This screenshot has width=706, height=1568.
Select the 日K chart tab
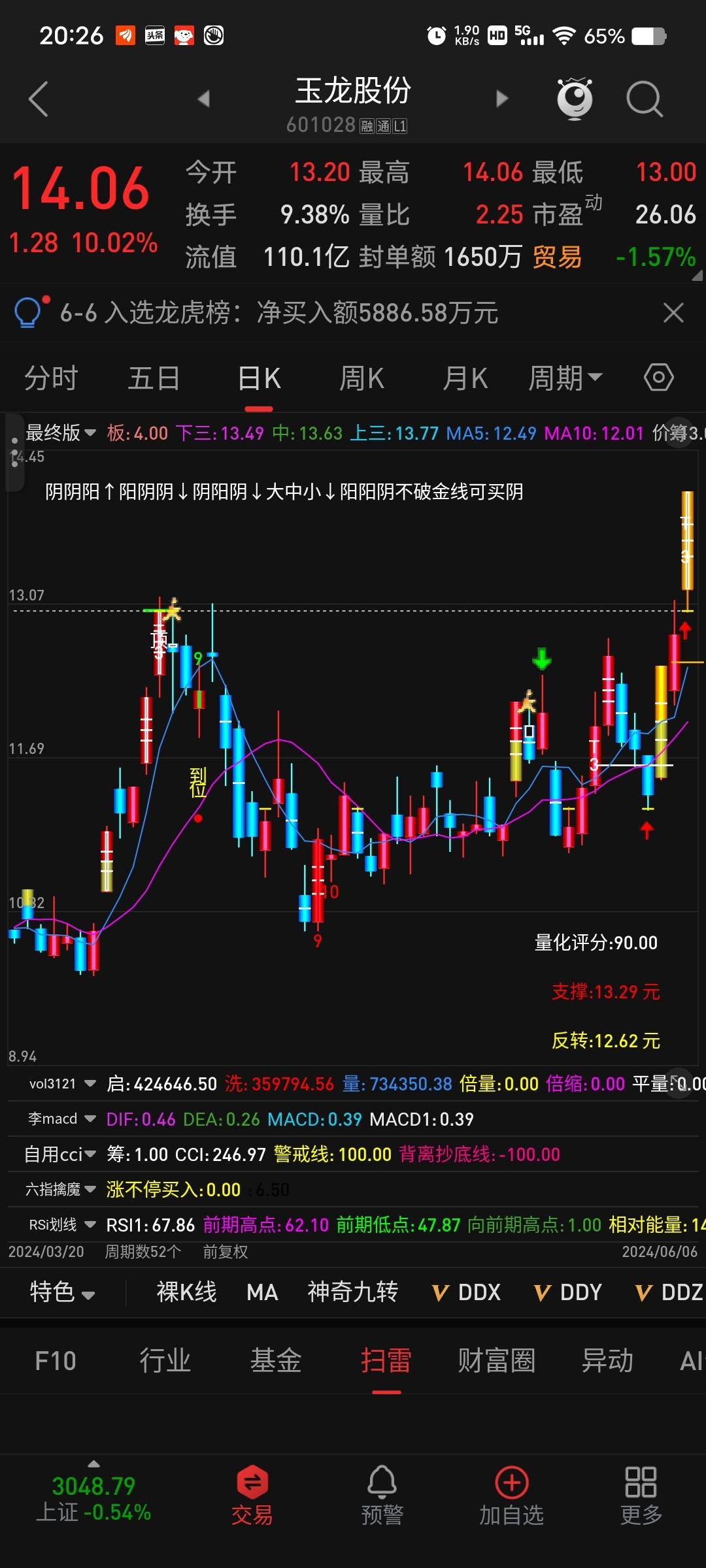point(259,378)
